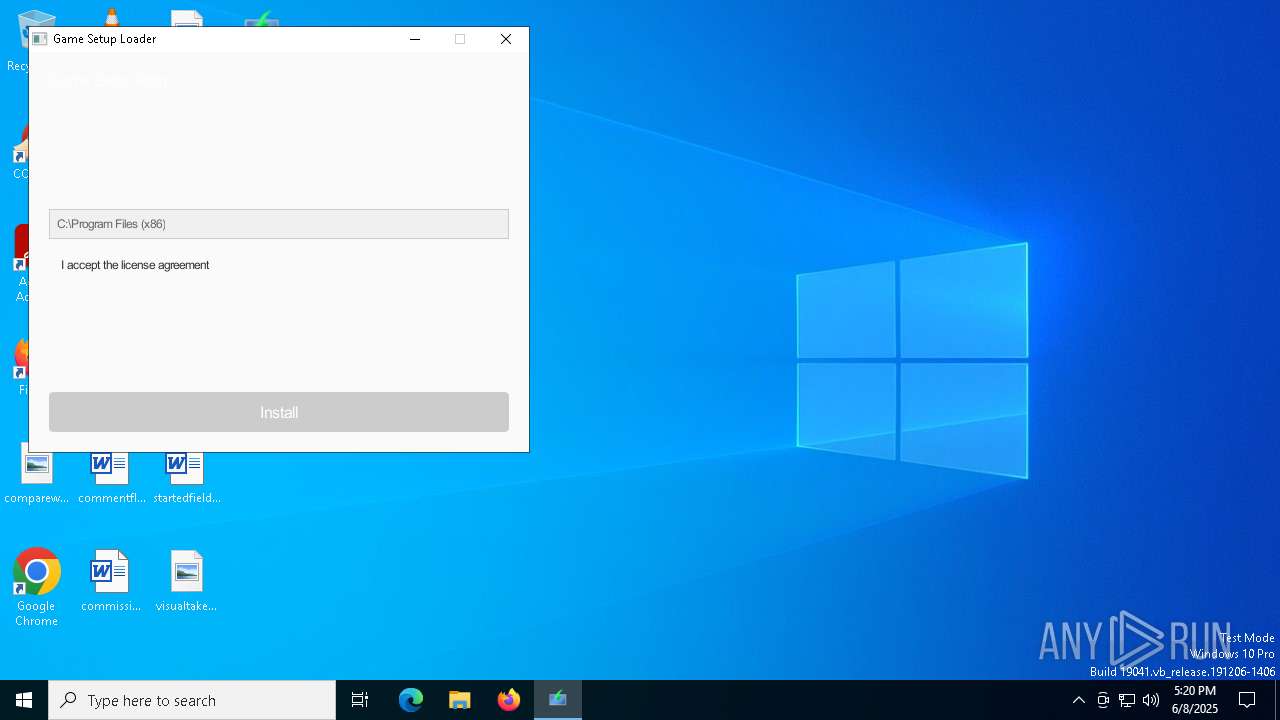Screen dimensions: 1280x720
Task: Close the Game Setup Loader window
Action: [x=506, y=39]
